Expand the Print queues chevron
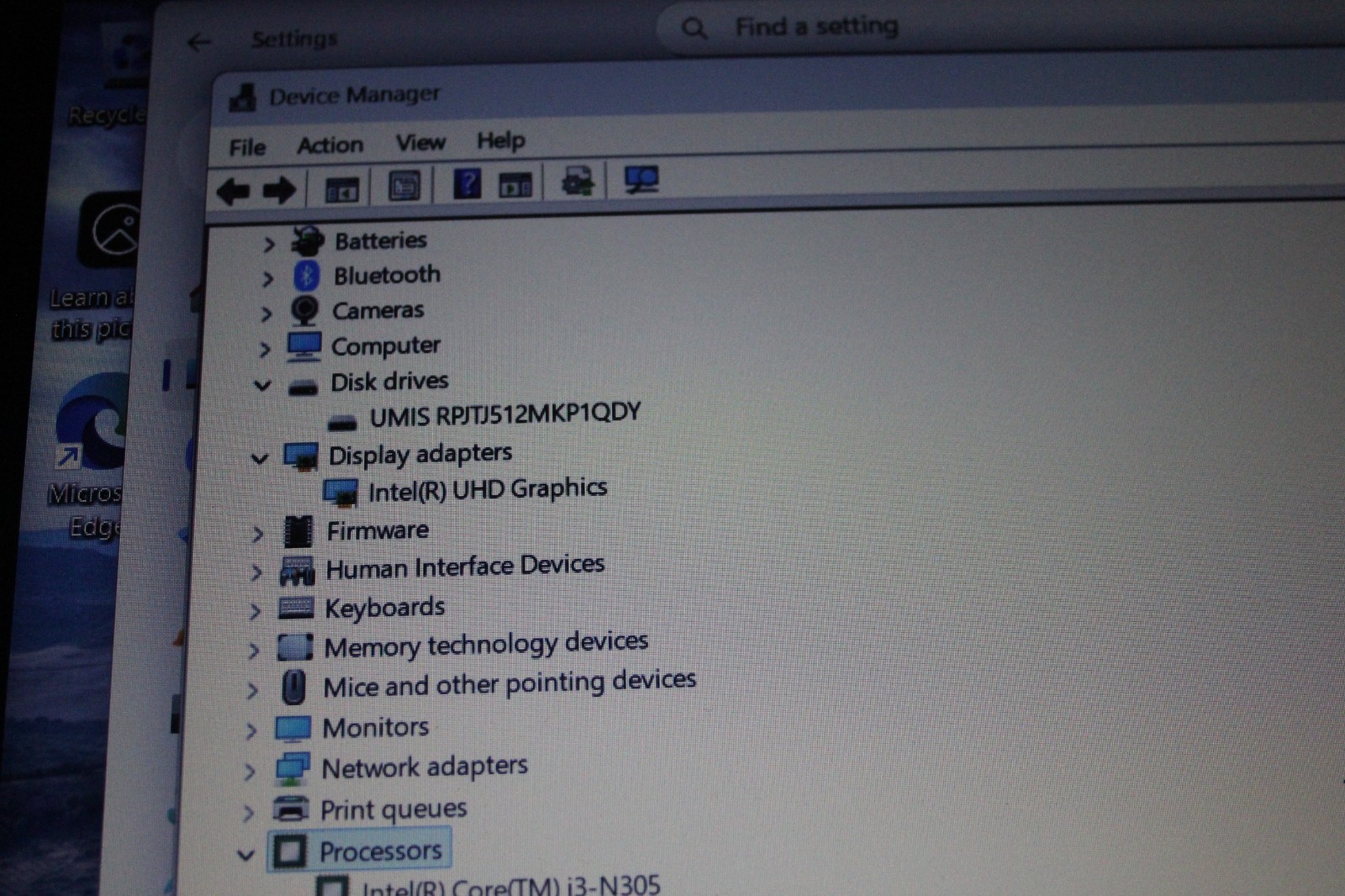 point(247,813)
